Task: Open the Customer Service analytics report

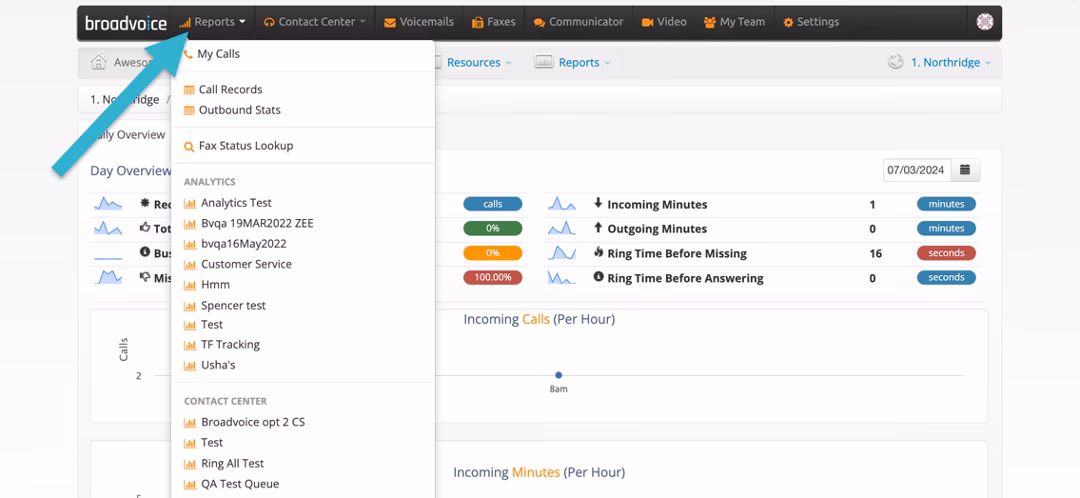Action: click(x=246, y=264)
